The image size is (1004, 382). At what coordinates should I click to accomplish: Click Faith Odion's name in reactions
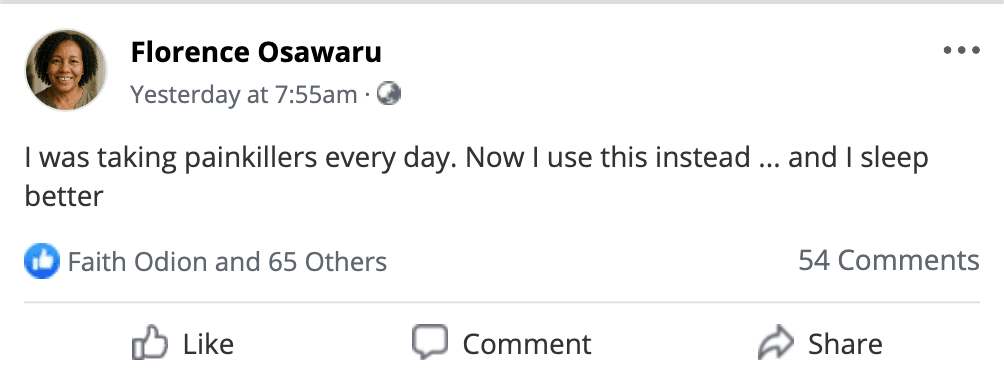point(138,262)
